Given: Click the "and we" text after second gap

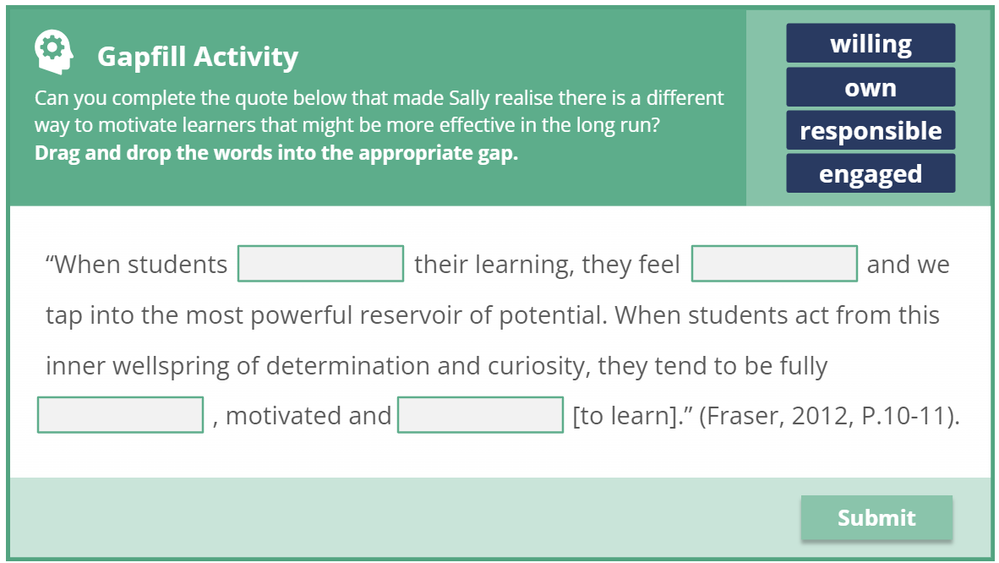Looking at the screenshot, I should (x=908, y=265).
